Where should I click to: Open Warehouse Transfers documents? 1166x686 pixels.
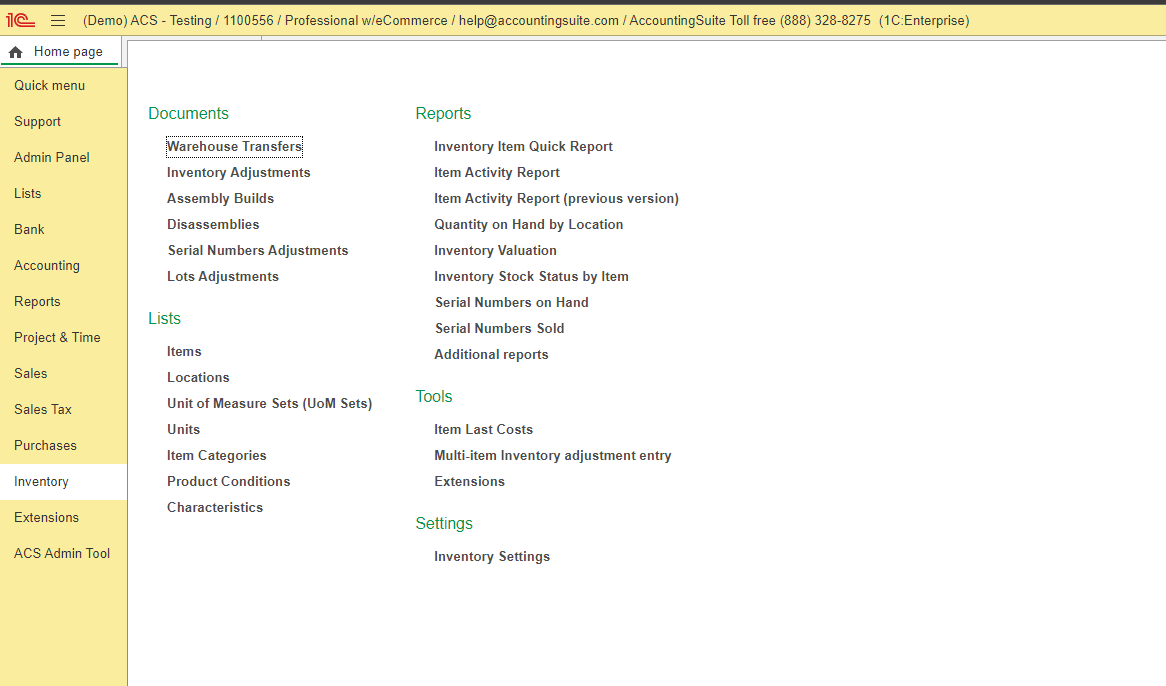[x=234, y=146]
